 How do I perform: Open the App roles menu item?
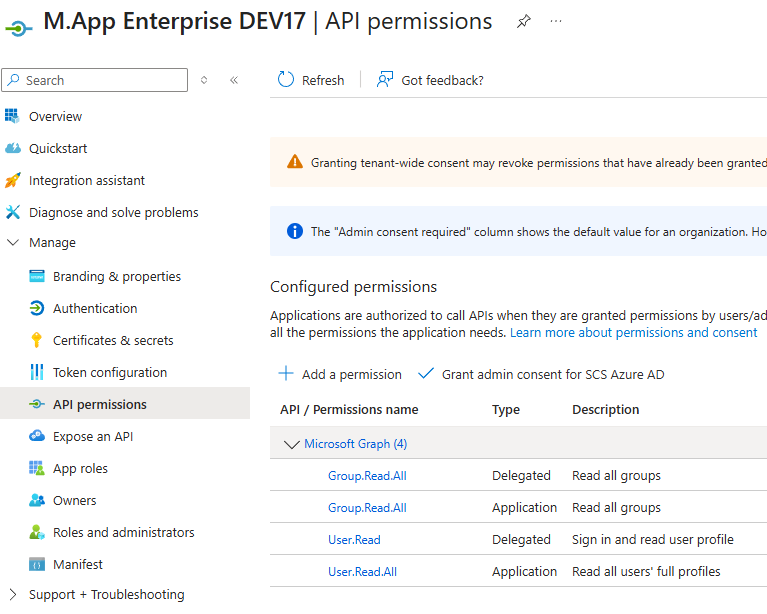[80, 468]
